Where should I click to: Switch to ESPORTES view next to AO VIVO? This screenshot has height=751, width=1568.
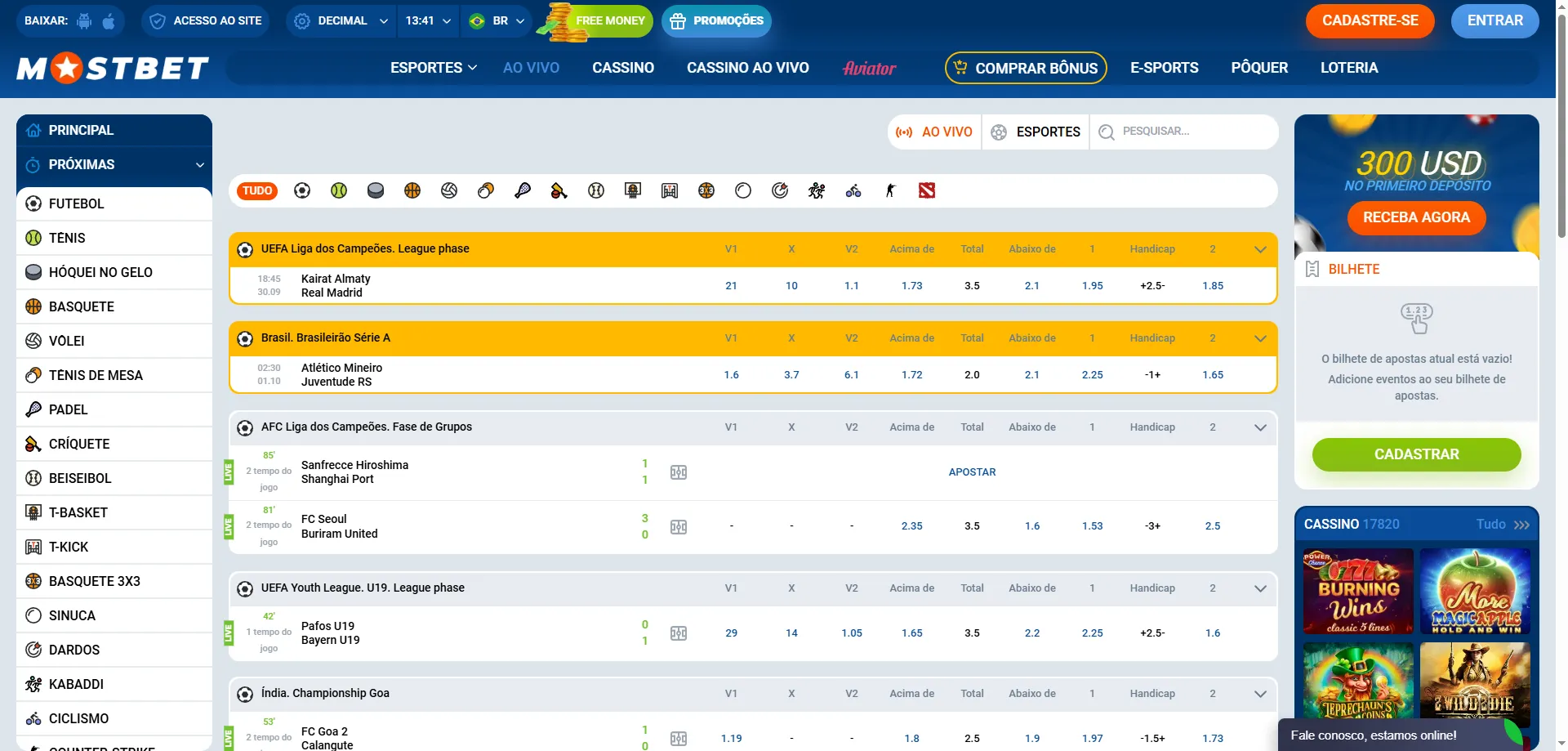point(1036,132)
